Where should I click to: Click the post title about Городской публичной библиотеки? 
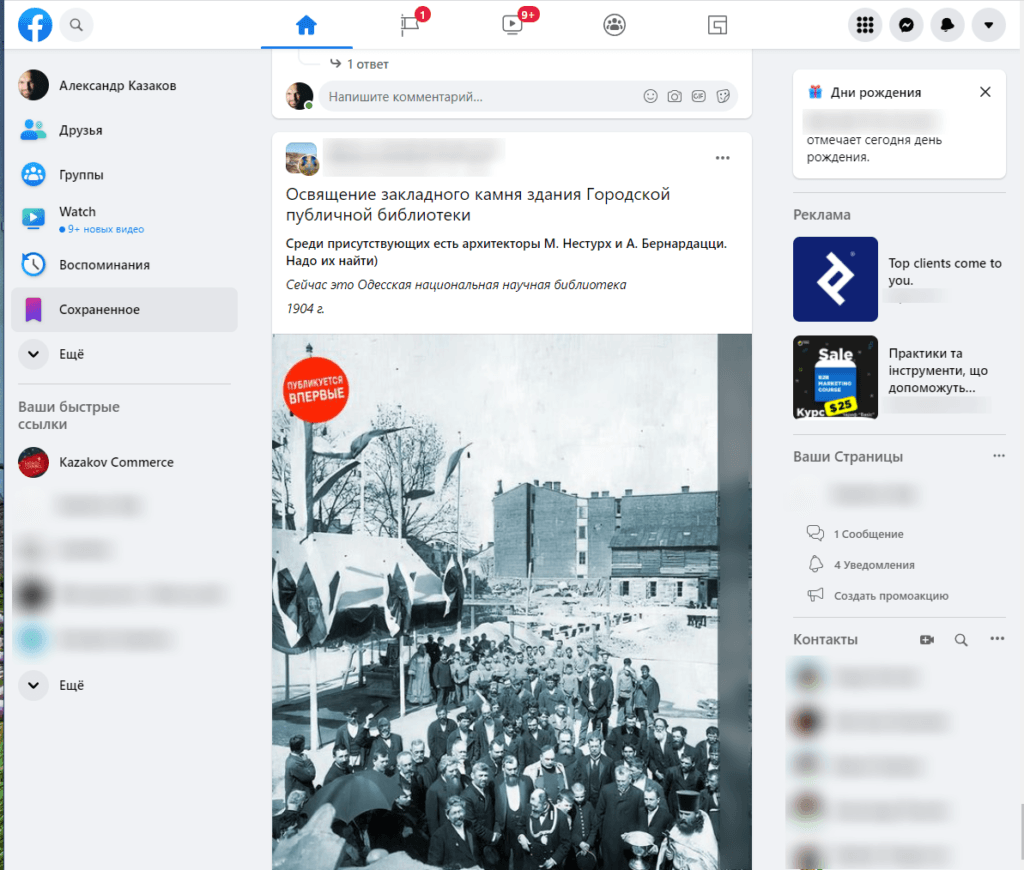[x=478, y=204]
